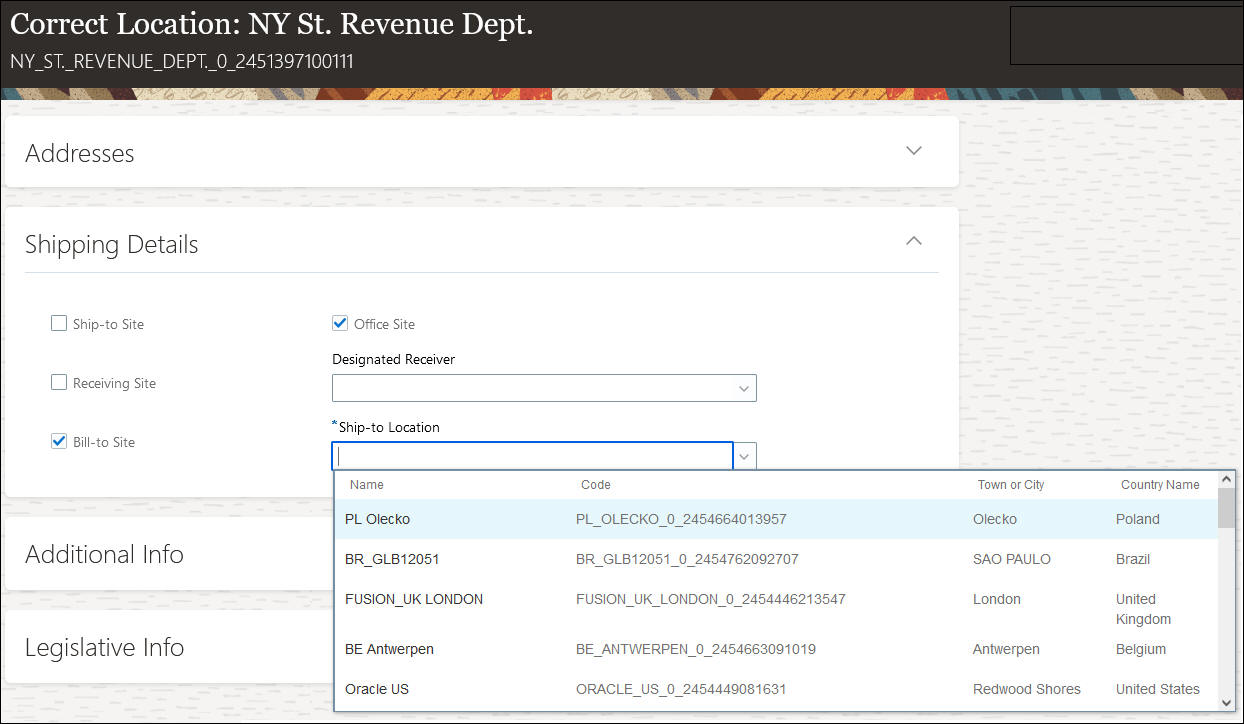Click the dropdown list scrollbar thumb
Image resolution: width=1244 pixels, height=724 pixels.
(1226, 508)
